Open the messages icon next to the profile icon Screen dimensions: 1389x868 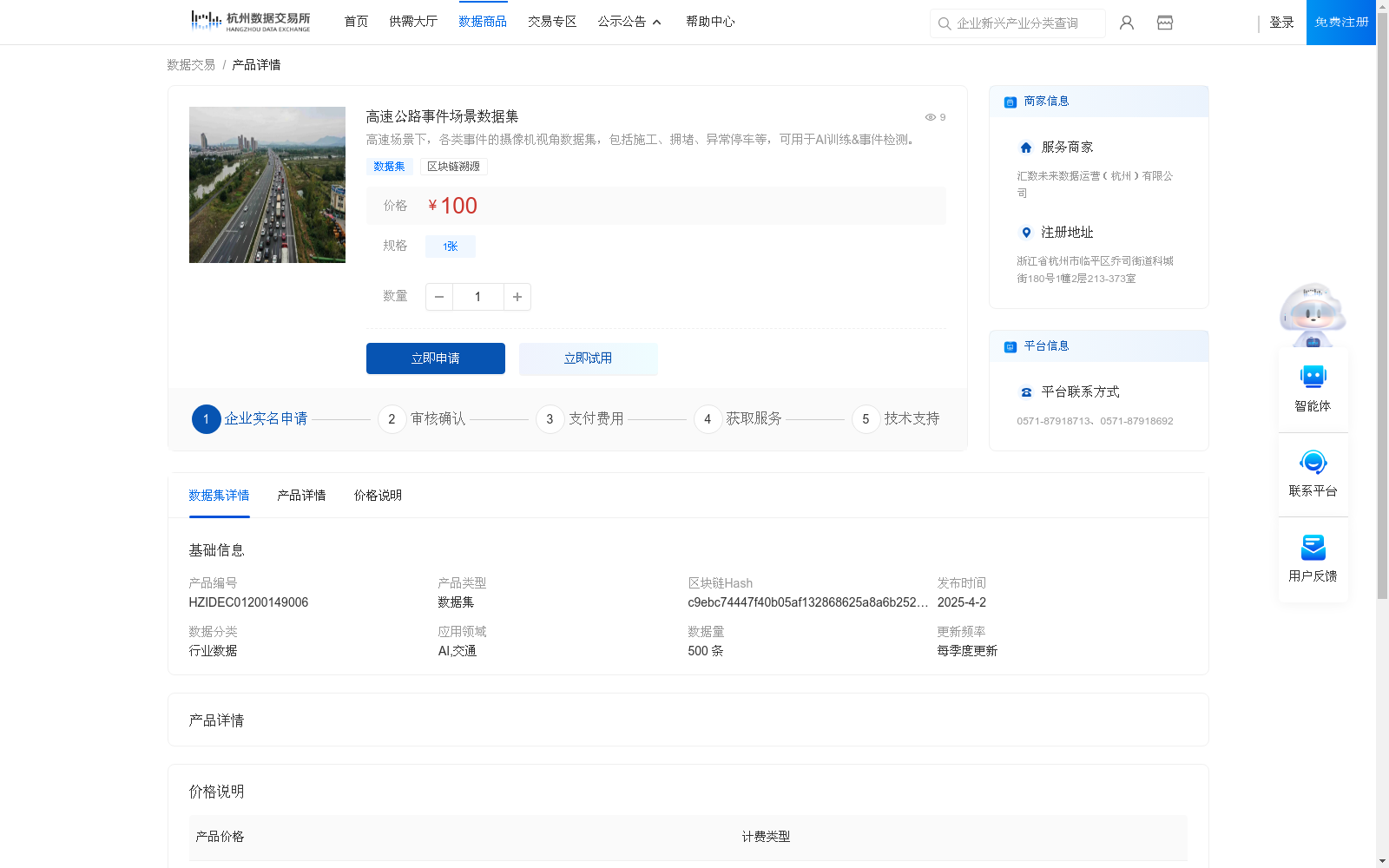pos(1164,23)
